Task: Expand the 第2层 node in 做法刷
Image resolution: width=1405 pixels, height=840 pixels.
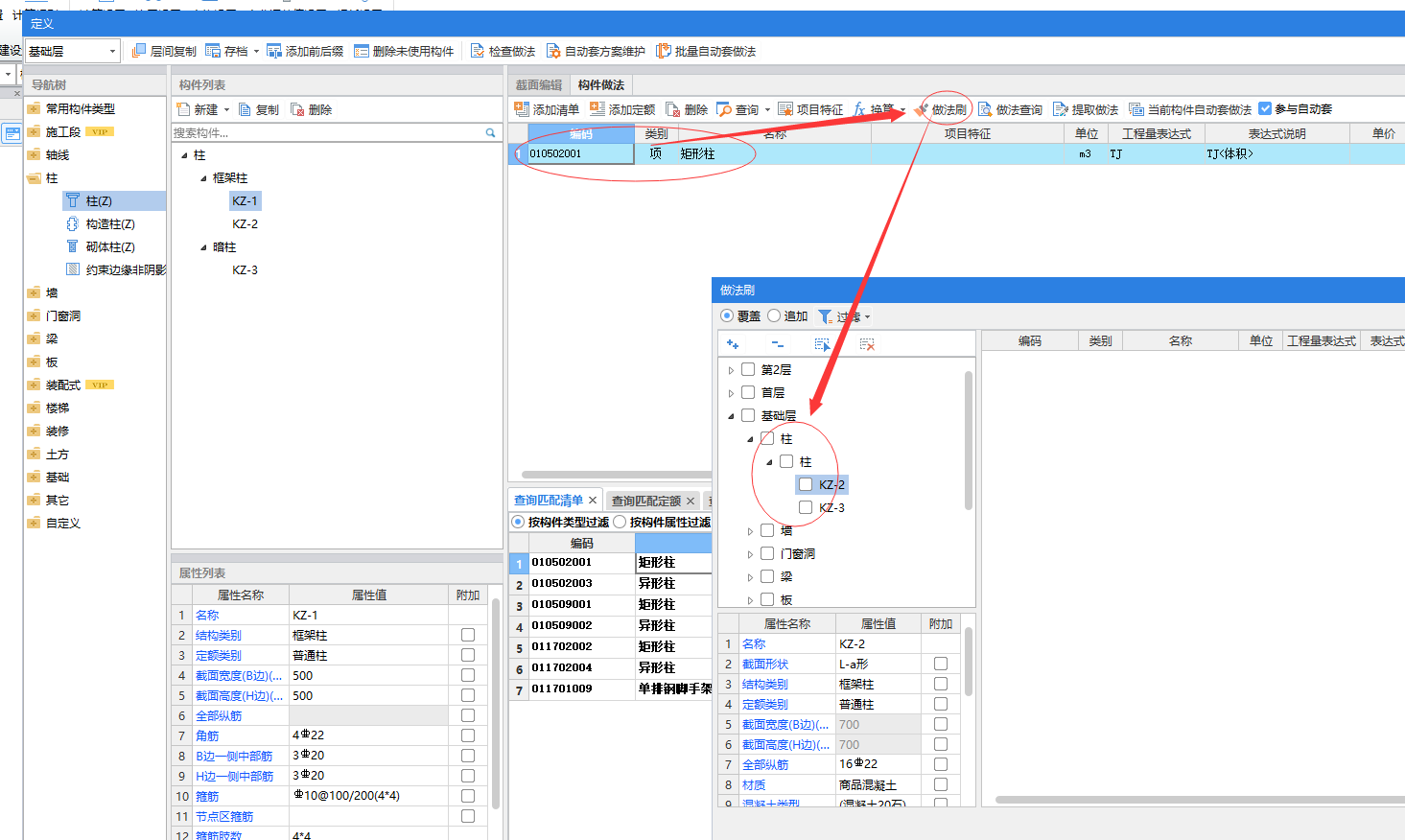Action: pyautogui.click(x=731, y=370)
